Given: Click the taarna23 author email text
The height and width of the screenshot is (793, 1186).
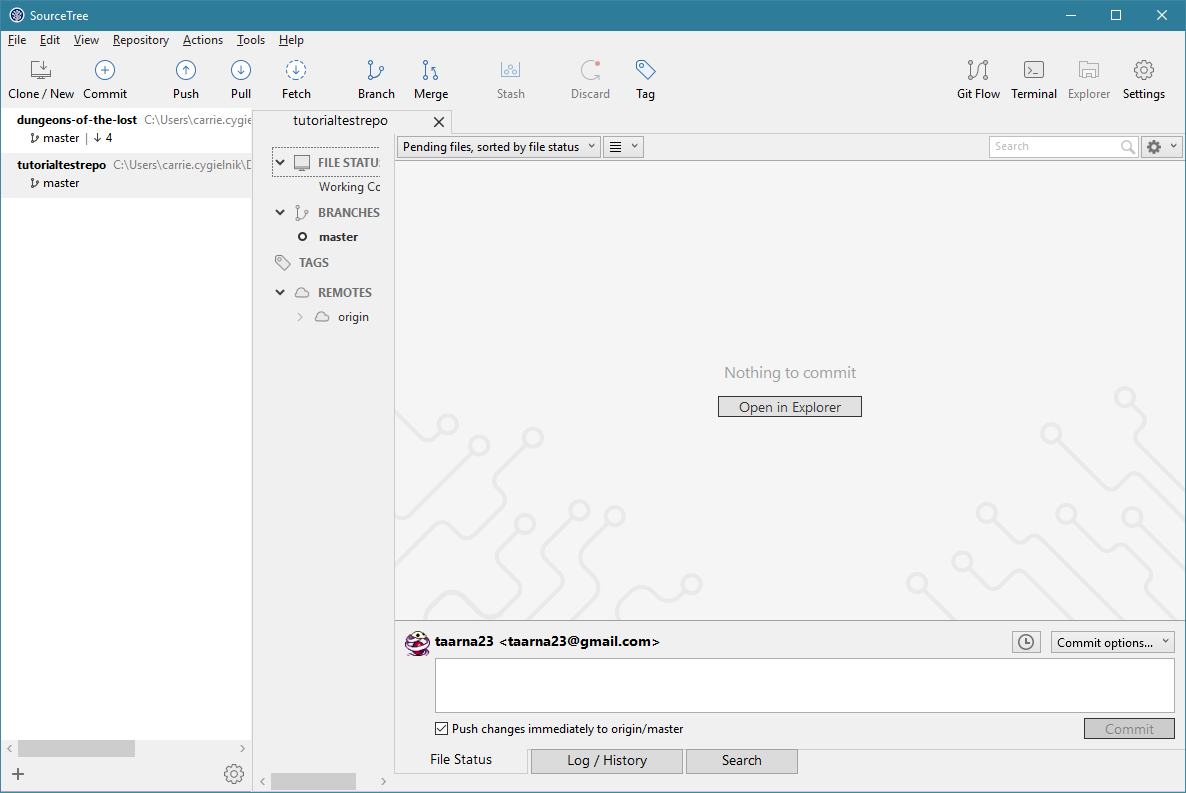Looking at the screenshot, I should [x=579, y=642].
